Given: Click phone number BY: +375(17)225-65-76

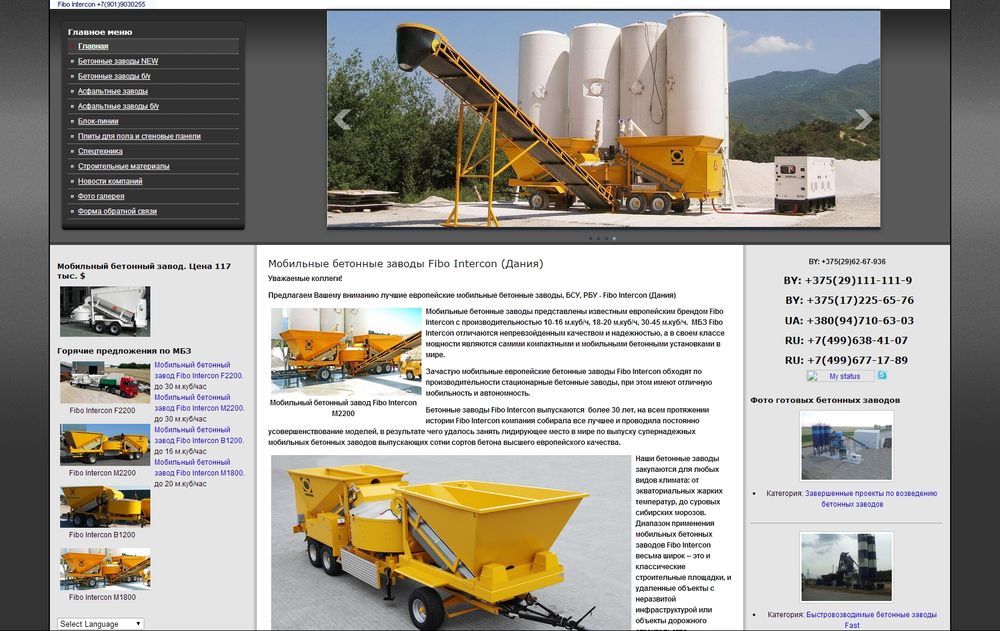Looking at the screenshot, I should click(849, 300).
